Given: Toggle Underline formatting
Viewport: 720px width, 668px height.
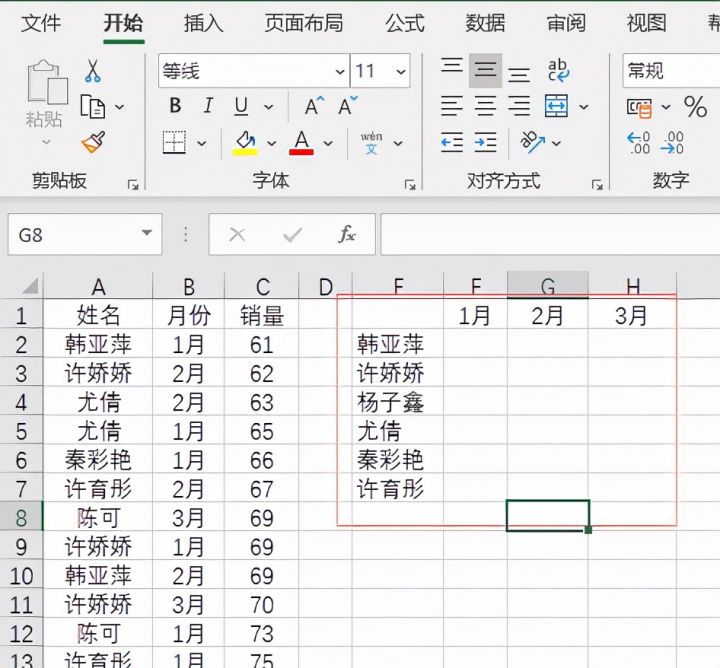Looking at the screenshot, I should pos(241,107).
